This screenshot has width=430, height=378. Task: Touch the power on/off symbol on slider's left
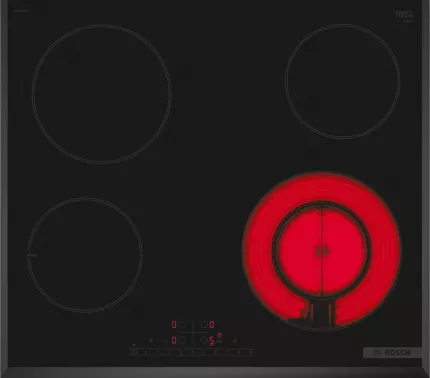pos(133,352)
